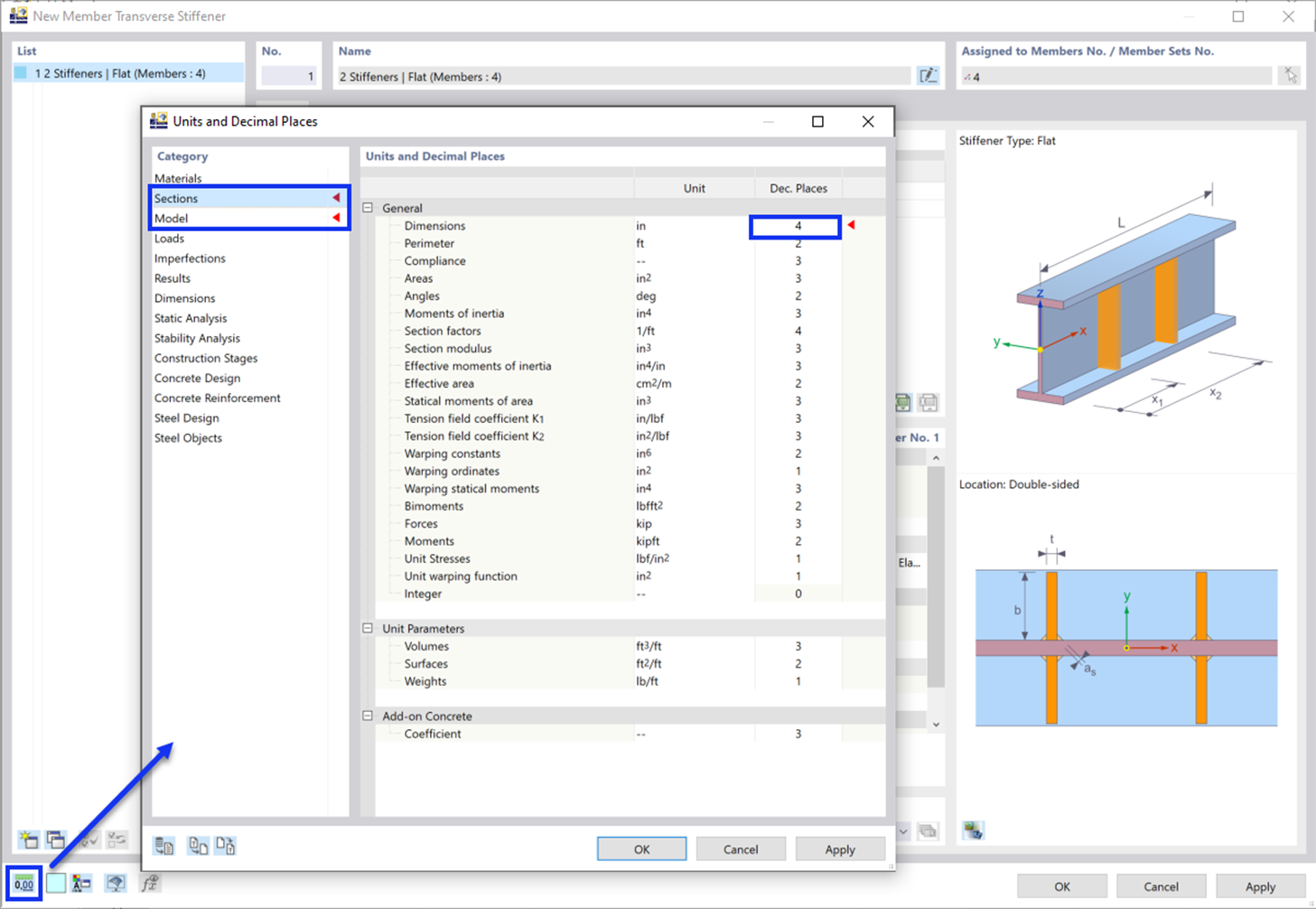Click the fx formula visibility icon
The height and width of the screenshot is (909, 1316).
click(150, 884)
